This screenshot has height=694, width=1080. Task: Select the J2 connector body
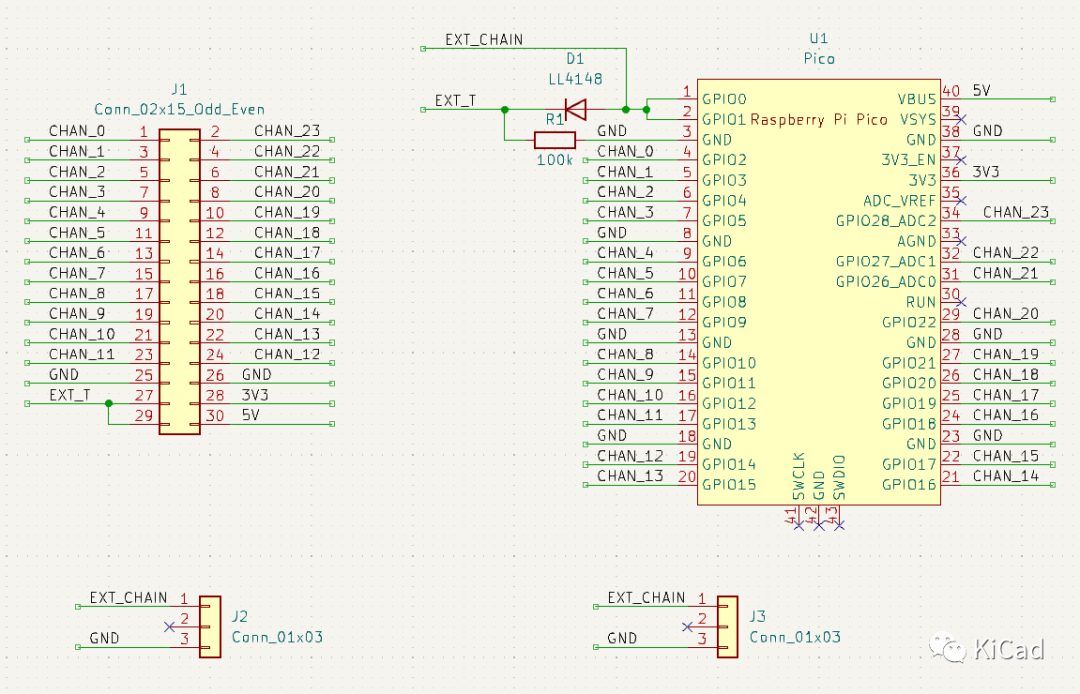(210, 627)
